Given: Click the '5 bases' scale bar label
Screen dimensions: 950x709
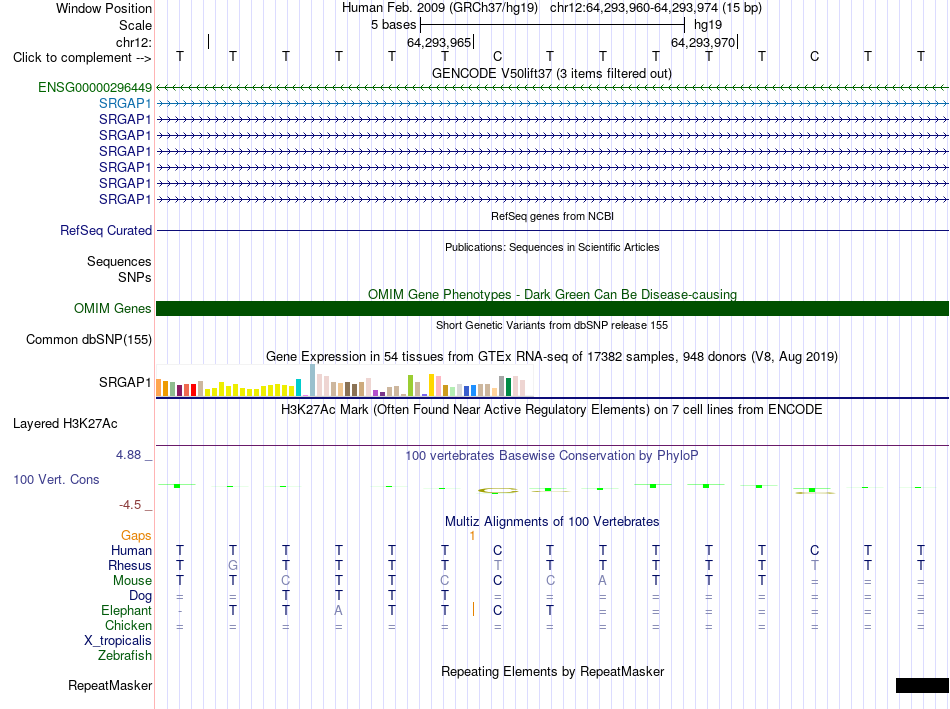Looking at the screenshot, I should click(394, 25).
